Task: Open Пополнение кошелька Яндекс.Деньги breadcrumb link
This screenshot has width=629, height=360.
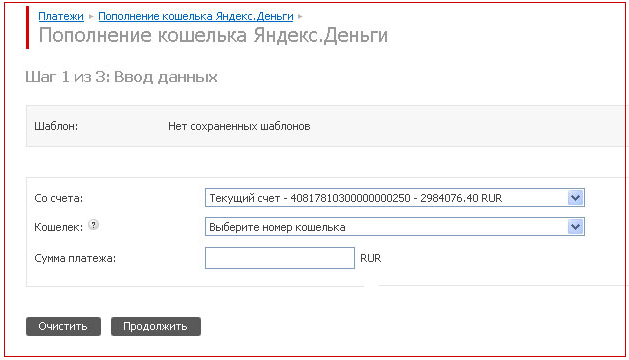Action: point(196,16)
